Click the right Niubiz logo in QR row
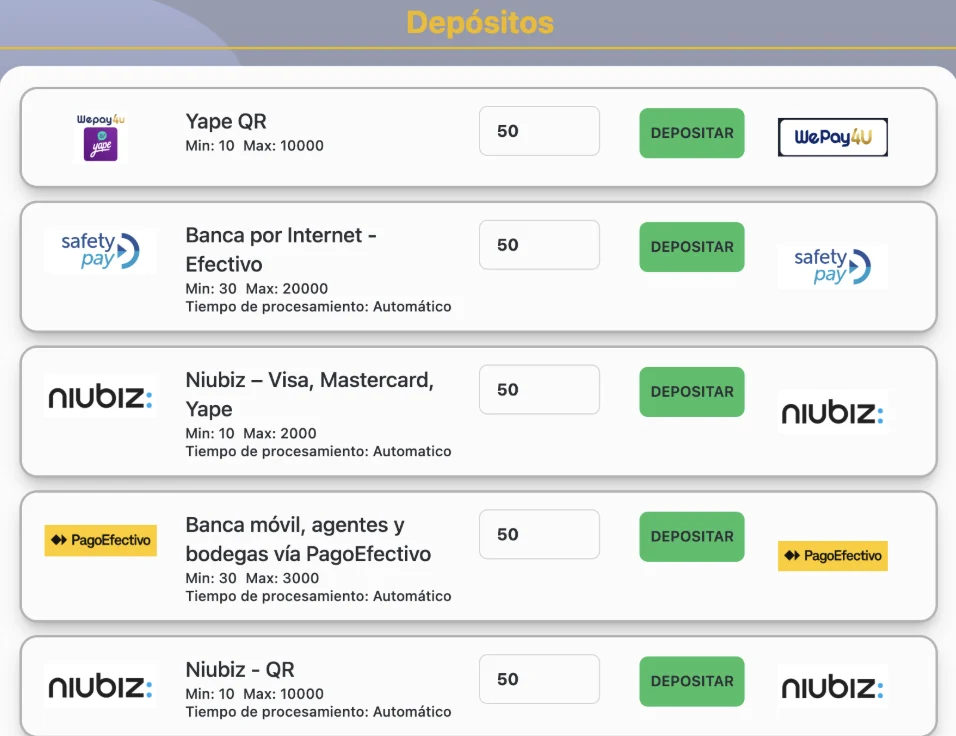 (832, 687)
